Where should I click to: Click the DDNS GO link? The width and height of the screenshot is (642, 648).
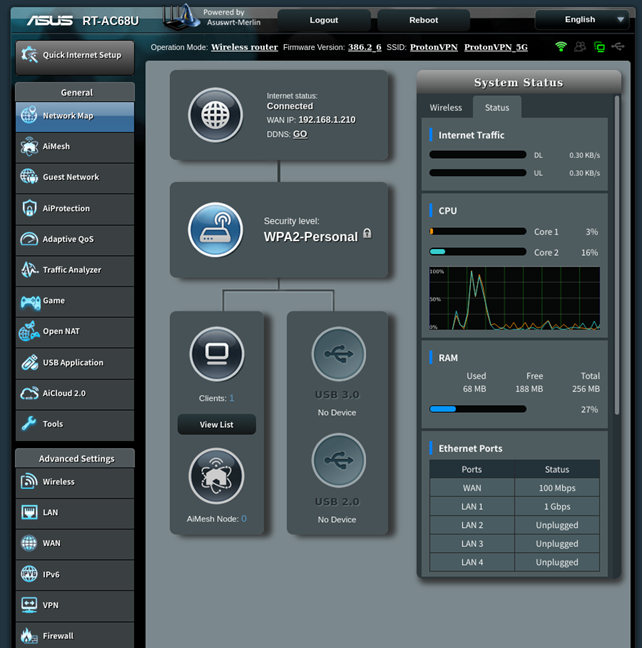[300, 134]
